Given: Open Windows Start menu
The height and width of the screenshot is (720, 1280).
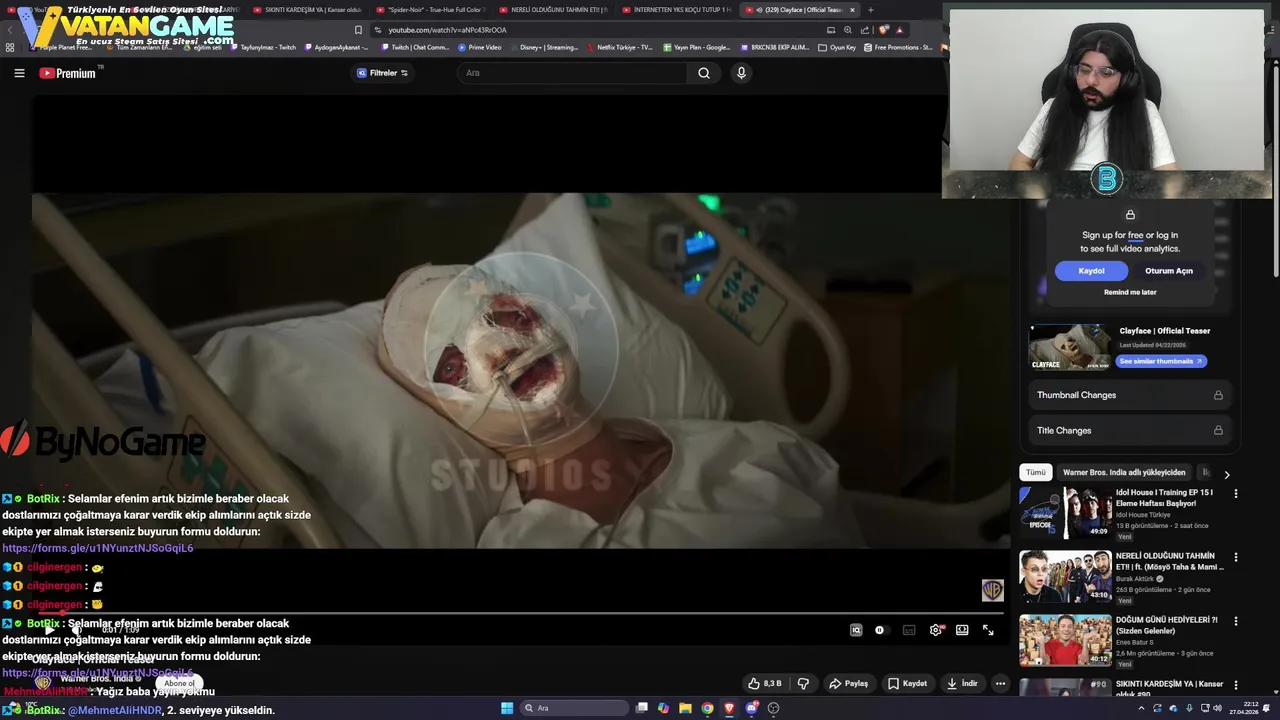Looking at the screenshot, I should pos(507,708).
